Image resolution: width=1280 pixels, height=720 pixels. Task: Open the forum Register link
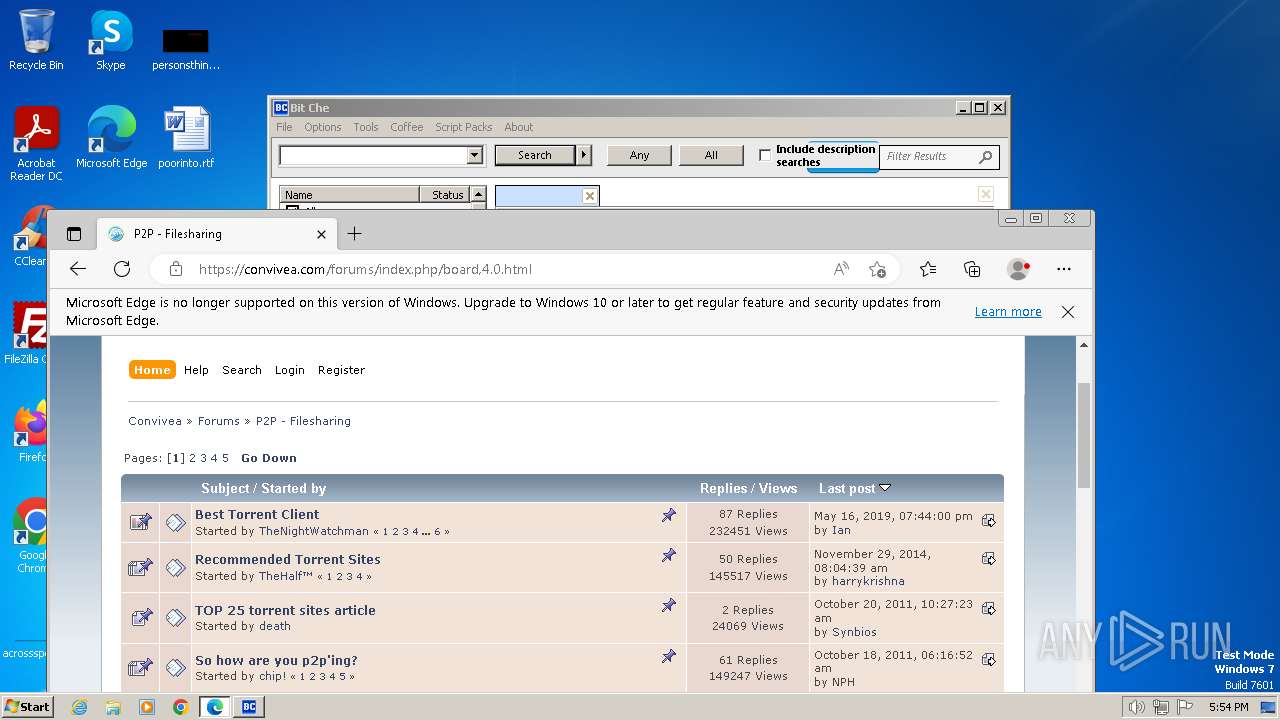tap(341, 370)
